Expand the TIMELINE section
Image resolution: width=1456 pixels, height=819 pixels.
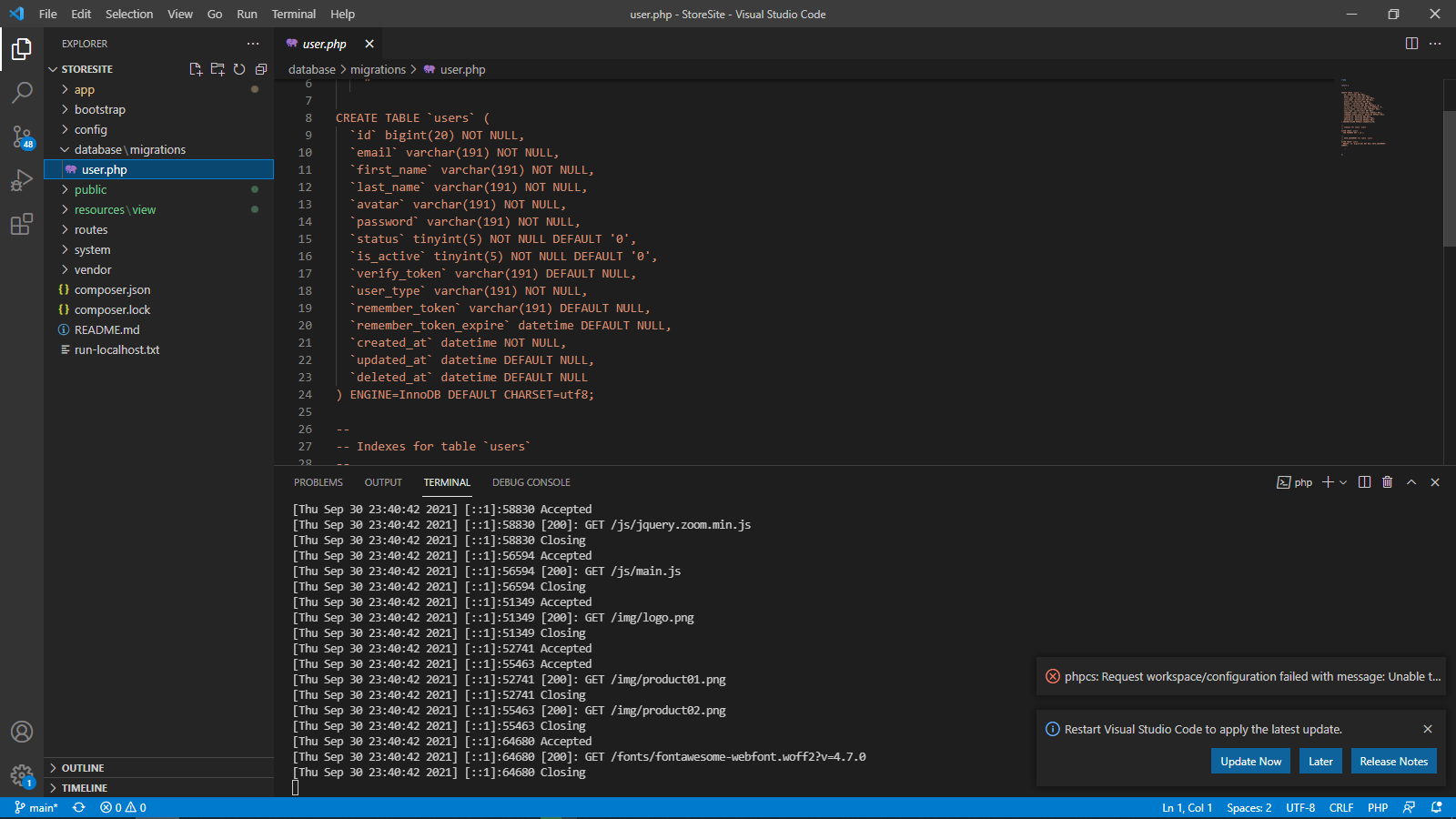tap(159, 788)
